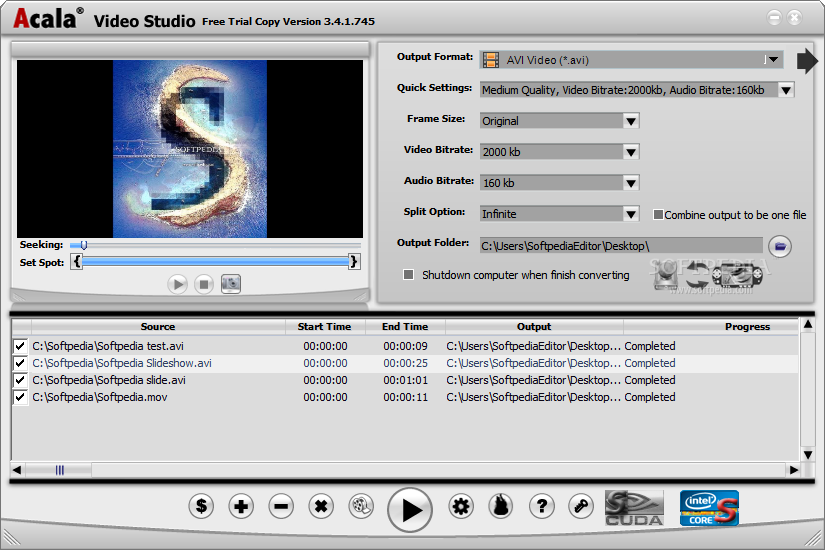
Task: Set the end spot right brace marker
Action: [x=354, y=262]
